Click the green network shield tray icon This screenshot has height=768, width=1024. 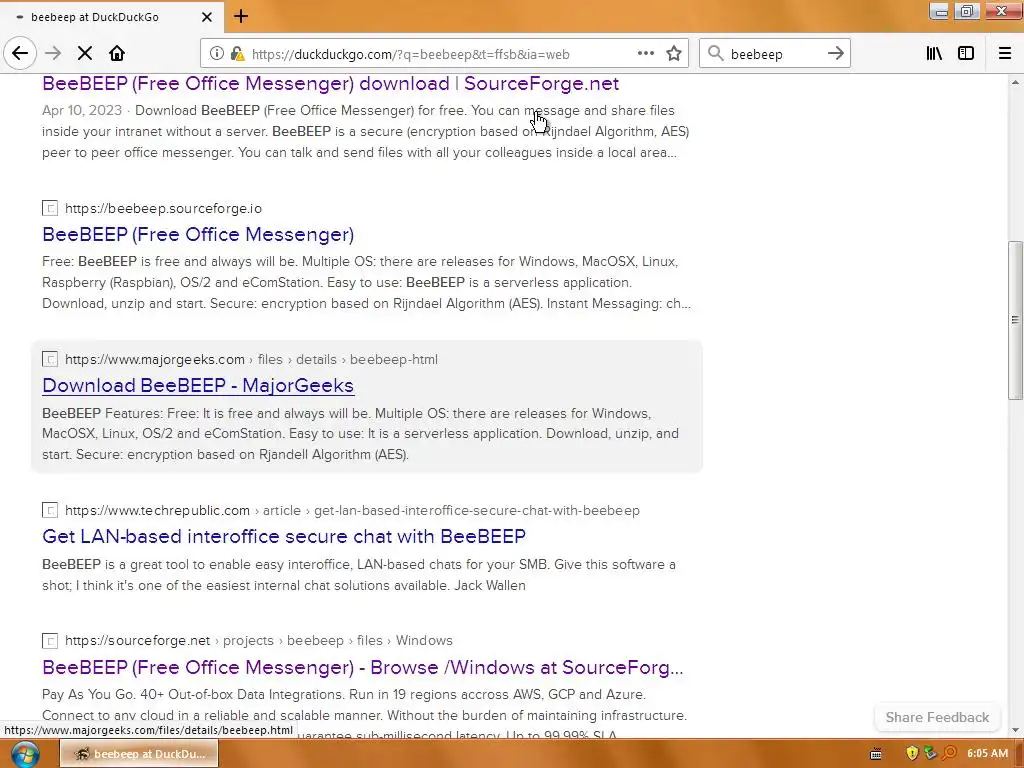930,754
